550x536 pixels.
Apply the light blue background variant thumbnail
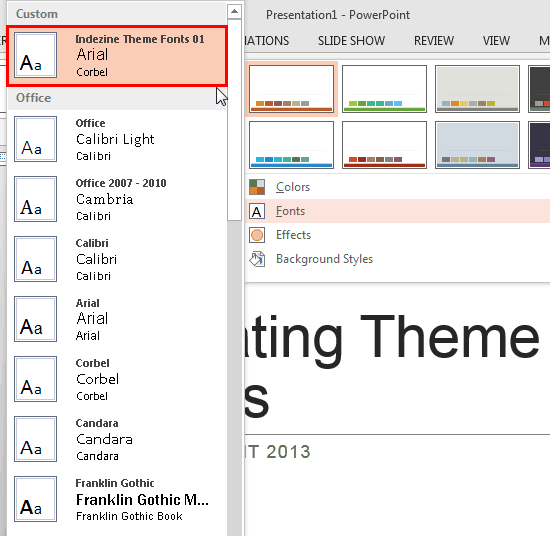point(477,145)
